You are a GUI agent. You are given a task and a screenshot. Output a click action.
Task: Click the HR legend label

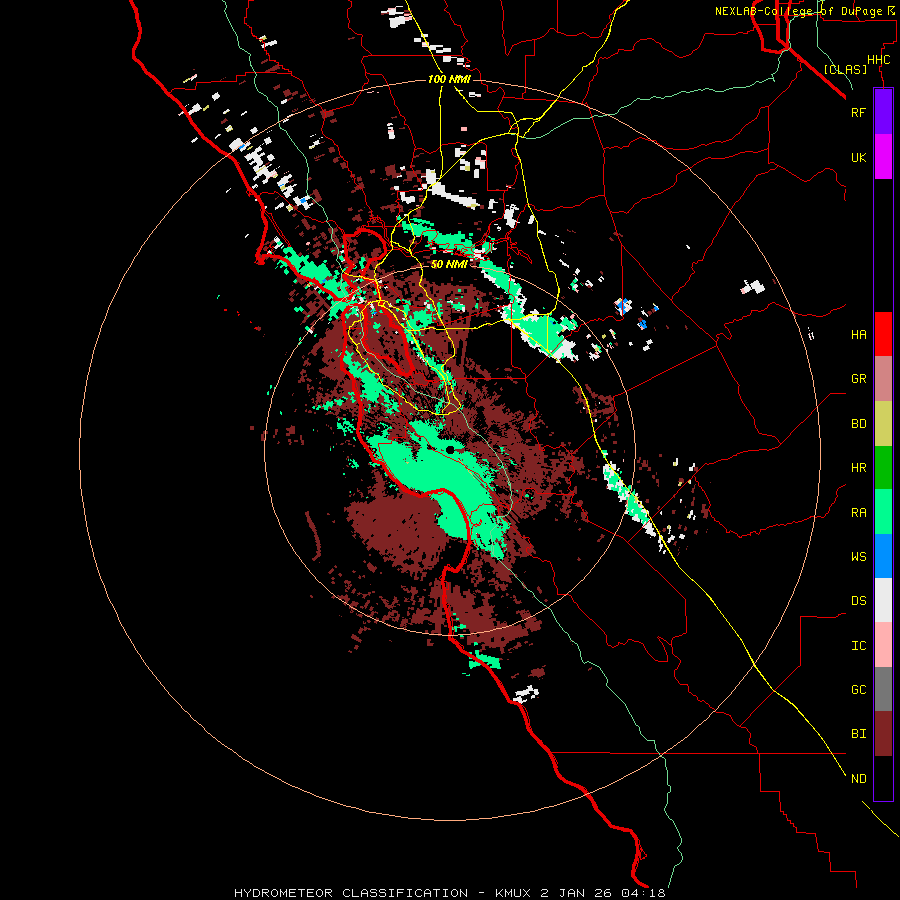click(858, 468)
